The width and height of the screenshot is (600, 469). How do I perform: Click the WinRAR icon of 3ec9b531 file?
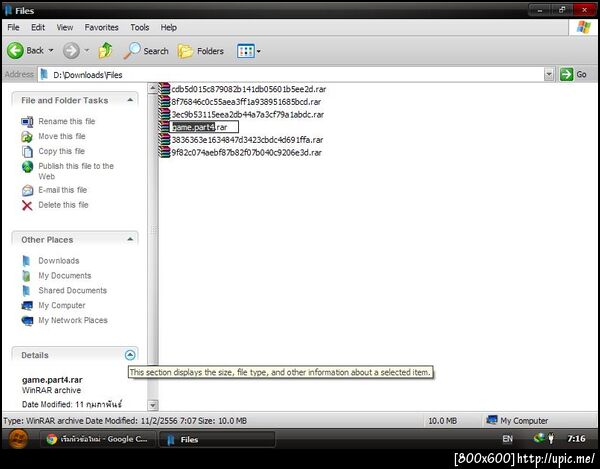(x=165, y=114)
